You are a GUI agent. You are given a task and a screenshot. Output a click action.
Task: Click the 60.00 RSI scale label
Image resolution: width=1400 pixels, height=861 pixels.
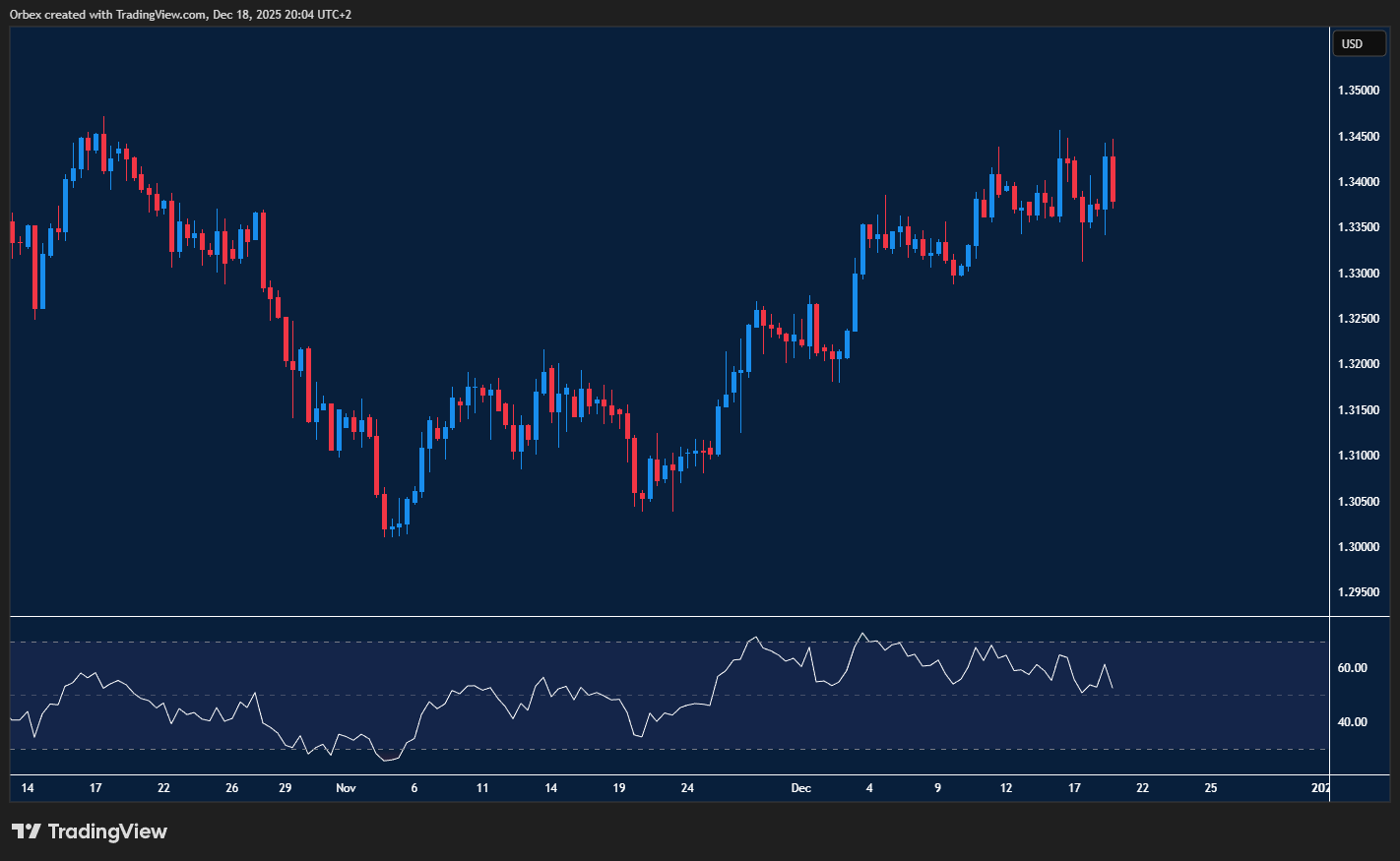tap(1352, 668)
